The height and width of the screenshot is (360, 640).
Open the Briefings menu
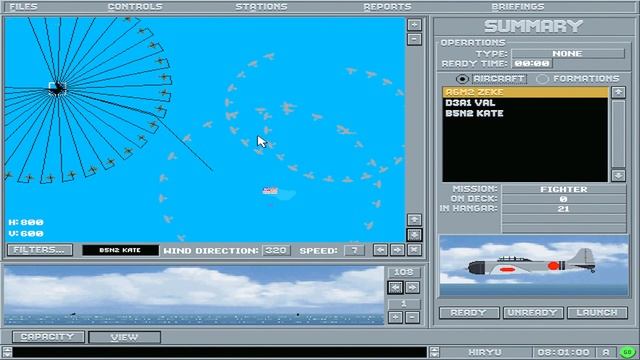pos(518,7)
